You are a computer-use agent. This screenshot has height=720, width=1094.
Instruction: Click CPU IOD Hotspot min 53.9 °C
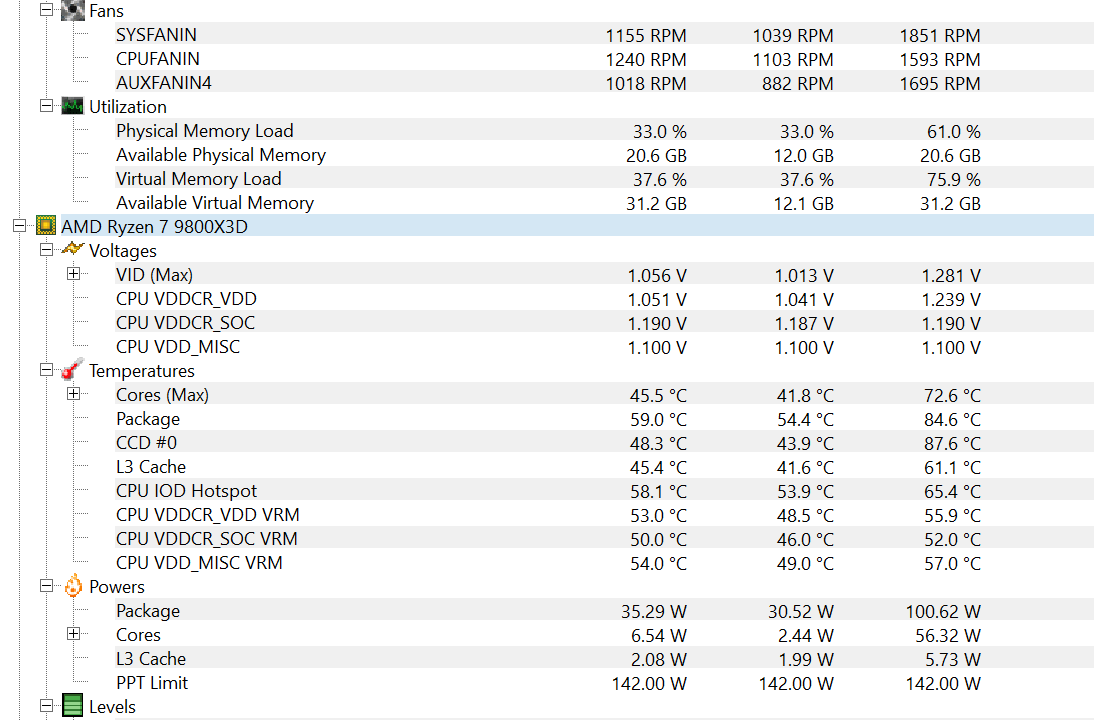click(x=805, y=491)
